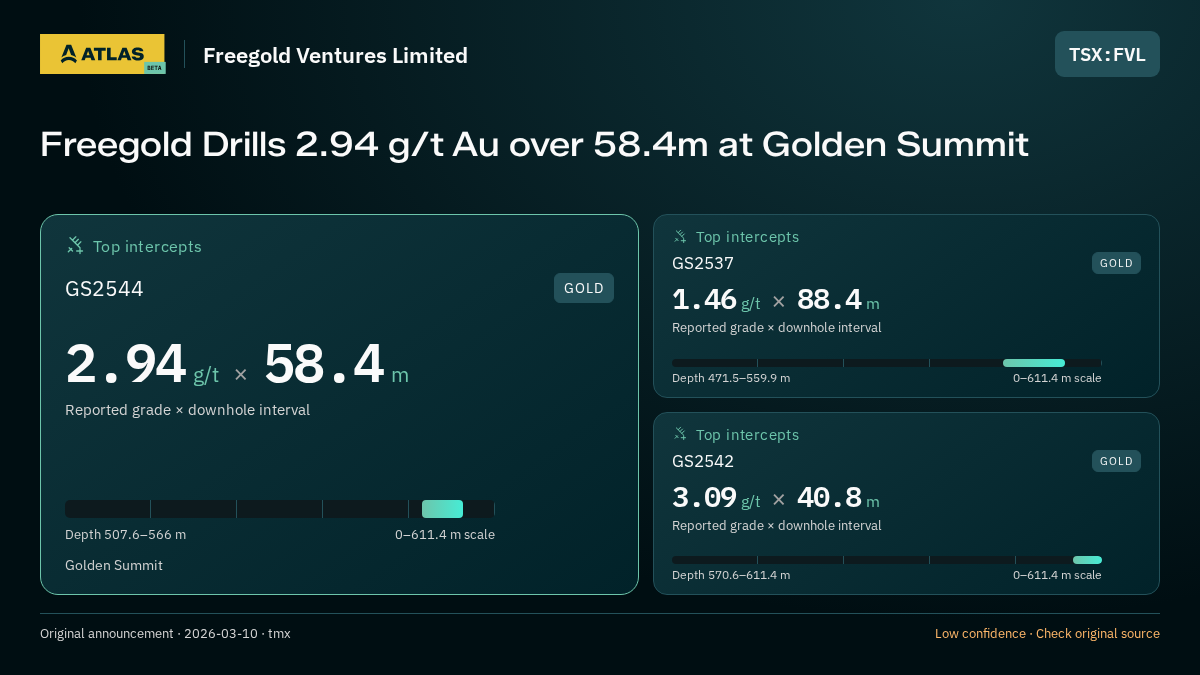Click the GS2542 hole ID
The height and width of the screenshot is (675, 1200).
703,462
